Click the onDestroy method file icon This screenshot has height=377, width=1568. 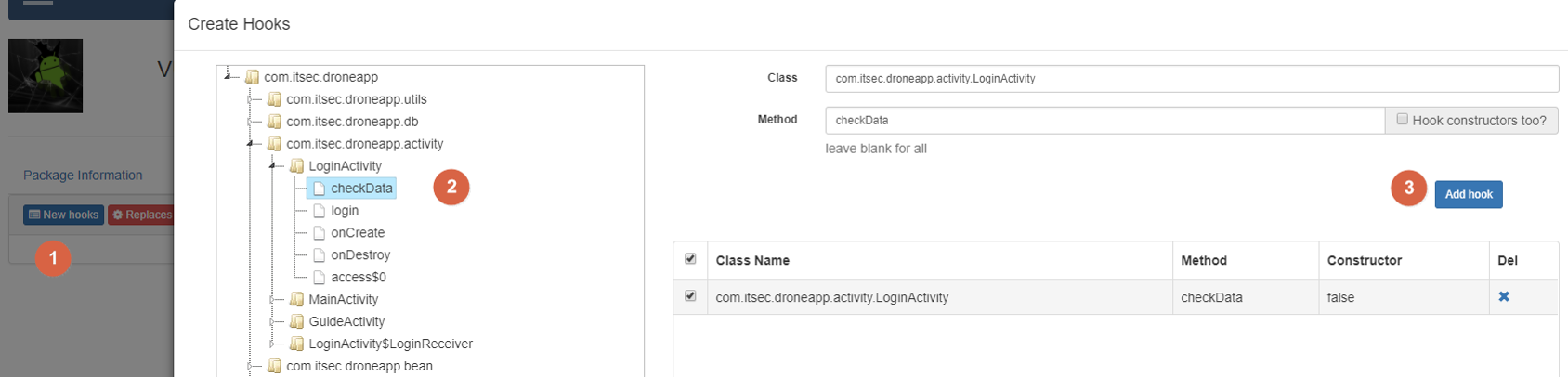(x=320, y=255)
